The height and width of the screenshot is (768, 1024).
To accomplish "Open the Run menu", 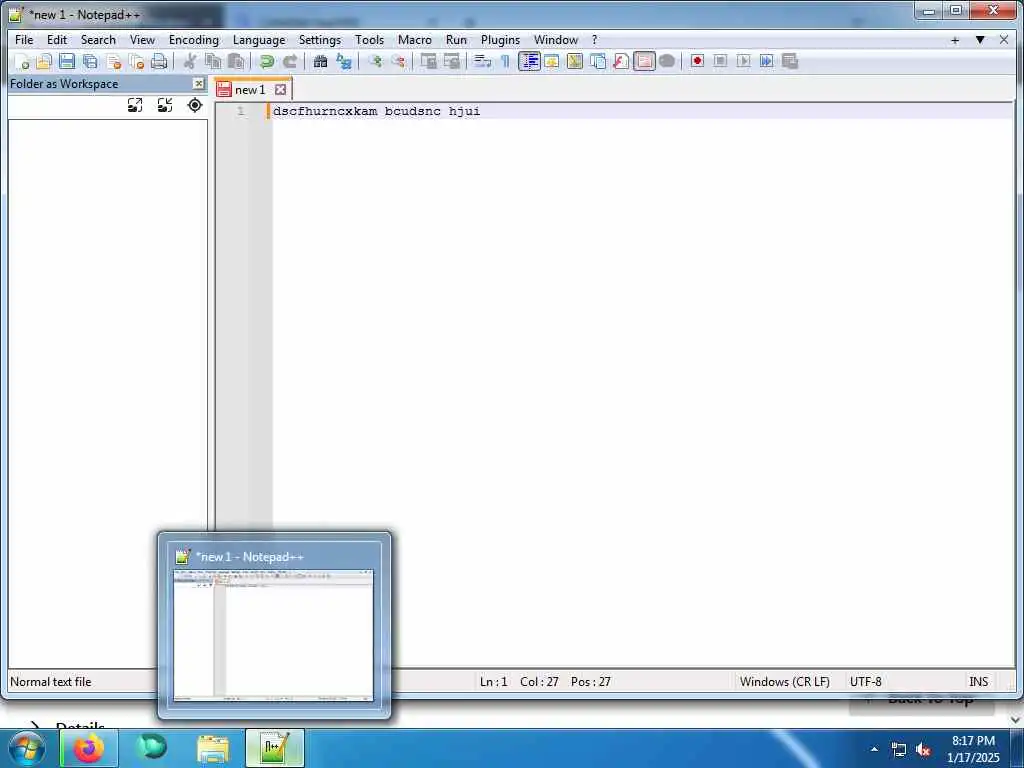I will click(x=456, y=40).
